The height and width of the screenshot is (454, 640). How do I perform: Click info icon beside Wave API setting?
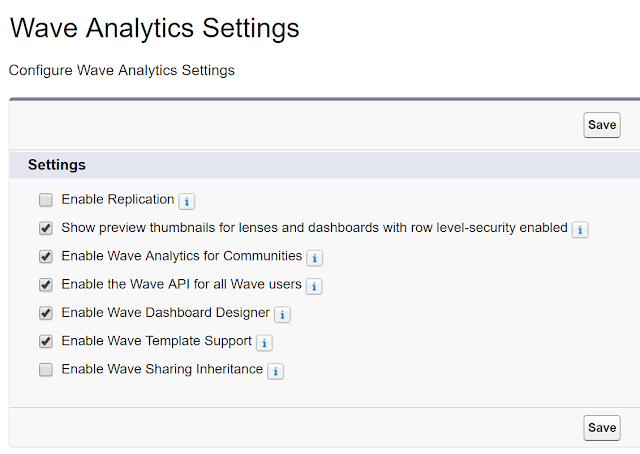point(314,286)
